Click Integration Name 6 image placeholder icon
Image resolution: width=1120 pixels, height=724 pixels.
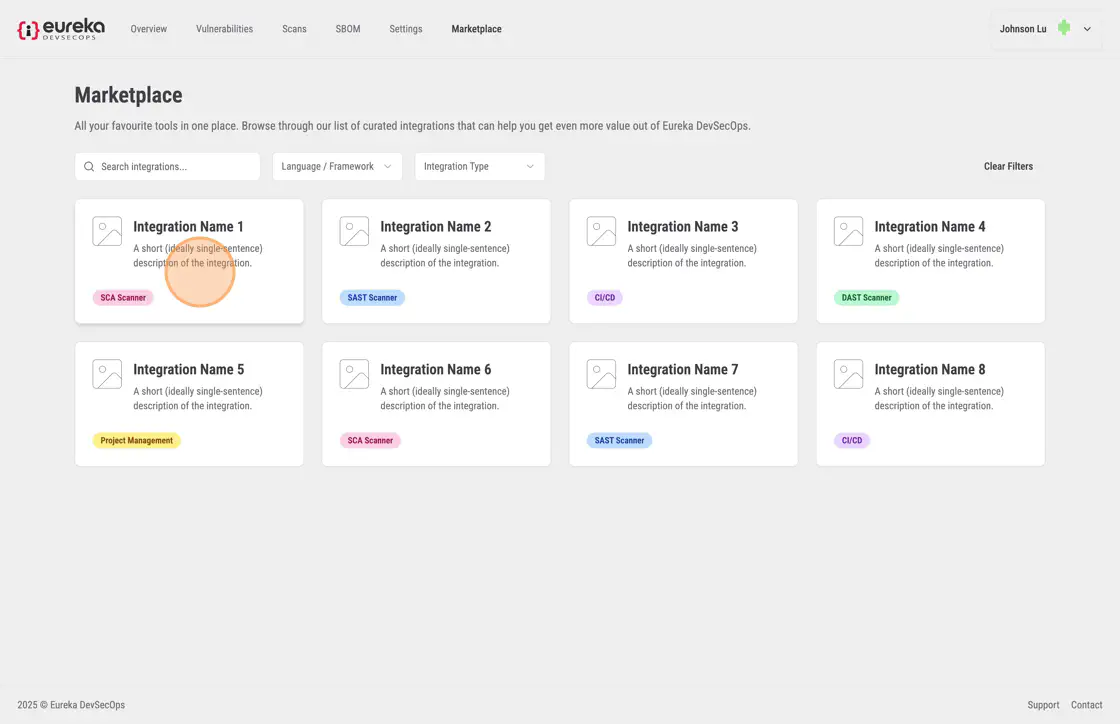(354, 374)
